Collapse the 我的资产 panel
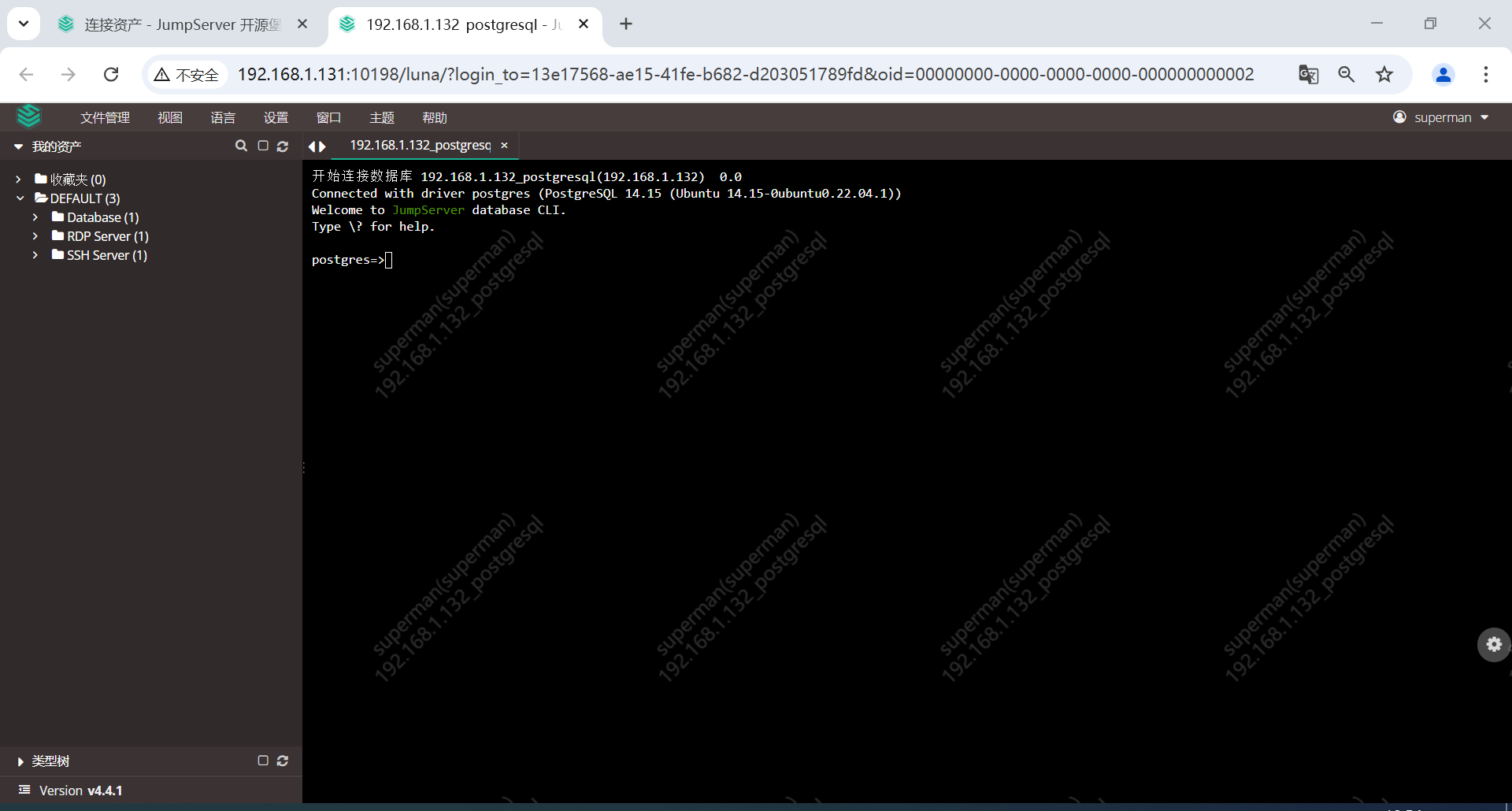 tap(18, 146)
